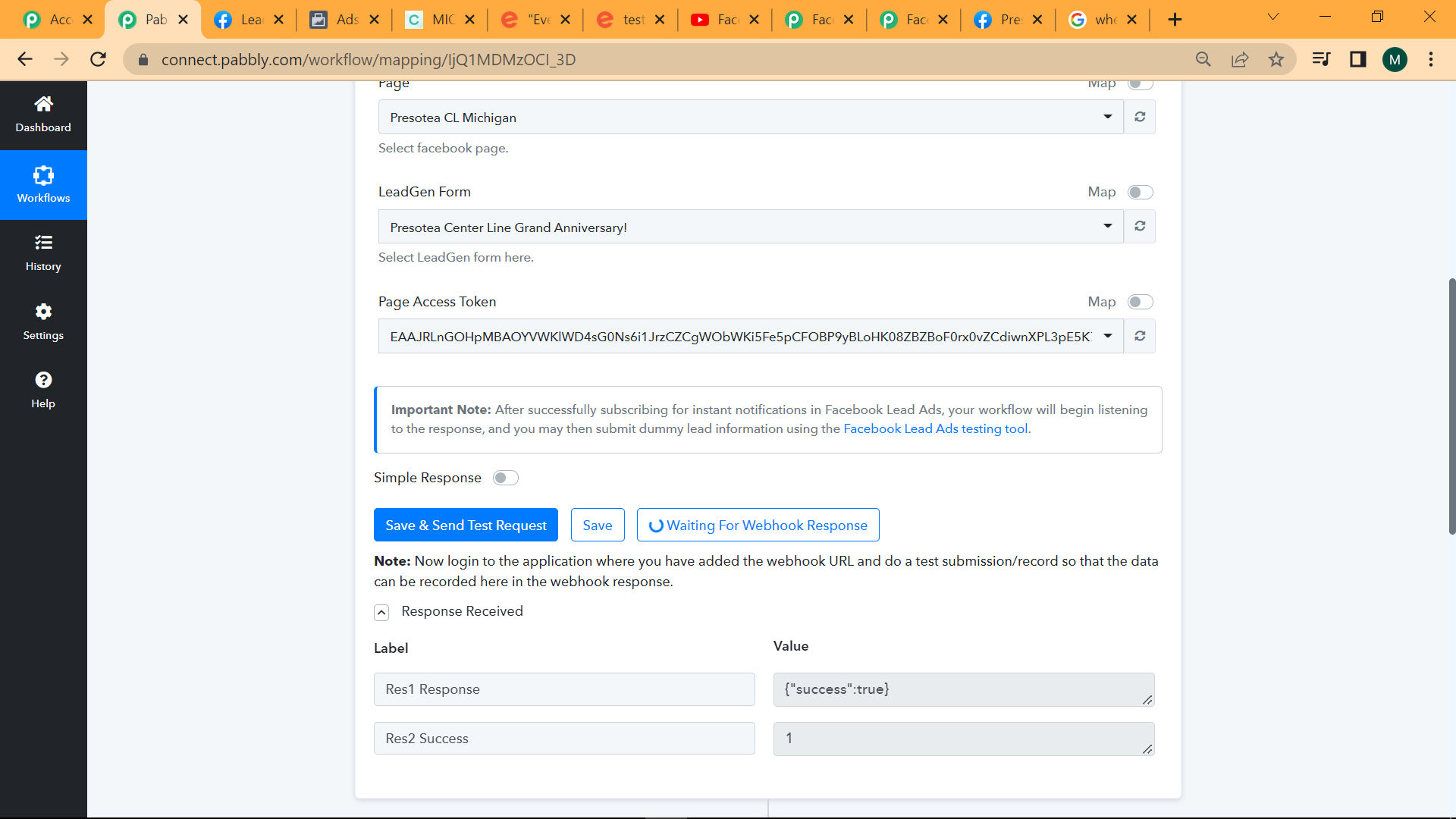Click the site lock icon

(143, 59)
